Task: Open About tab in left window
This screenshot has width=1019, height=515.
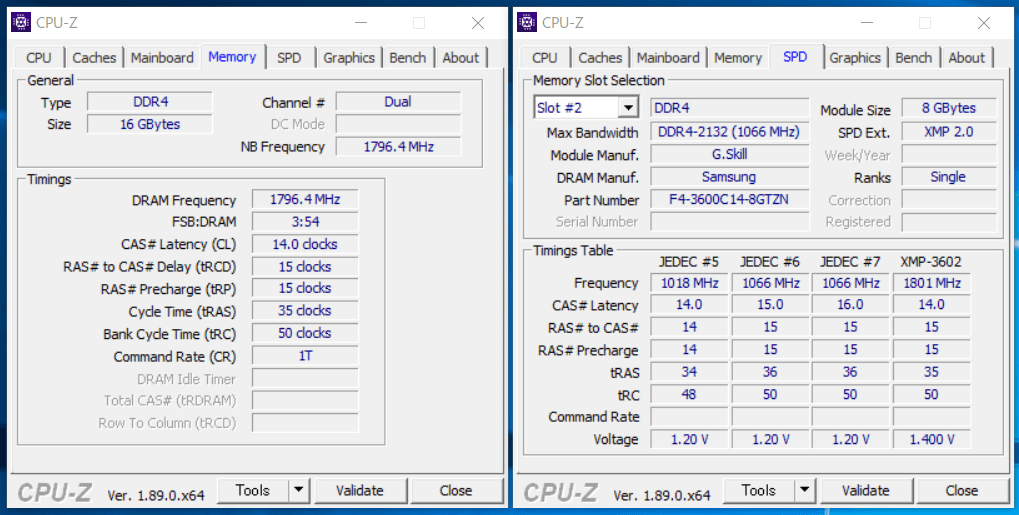Action: tap(461, 58)
